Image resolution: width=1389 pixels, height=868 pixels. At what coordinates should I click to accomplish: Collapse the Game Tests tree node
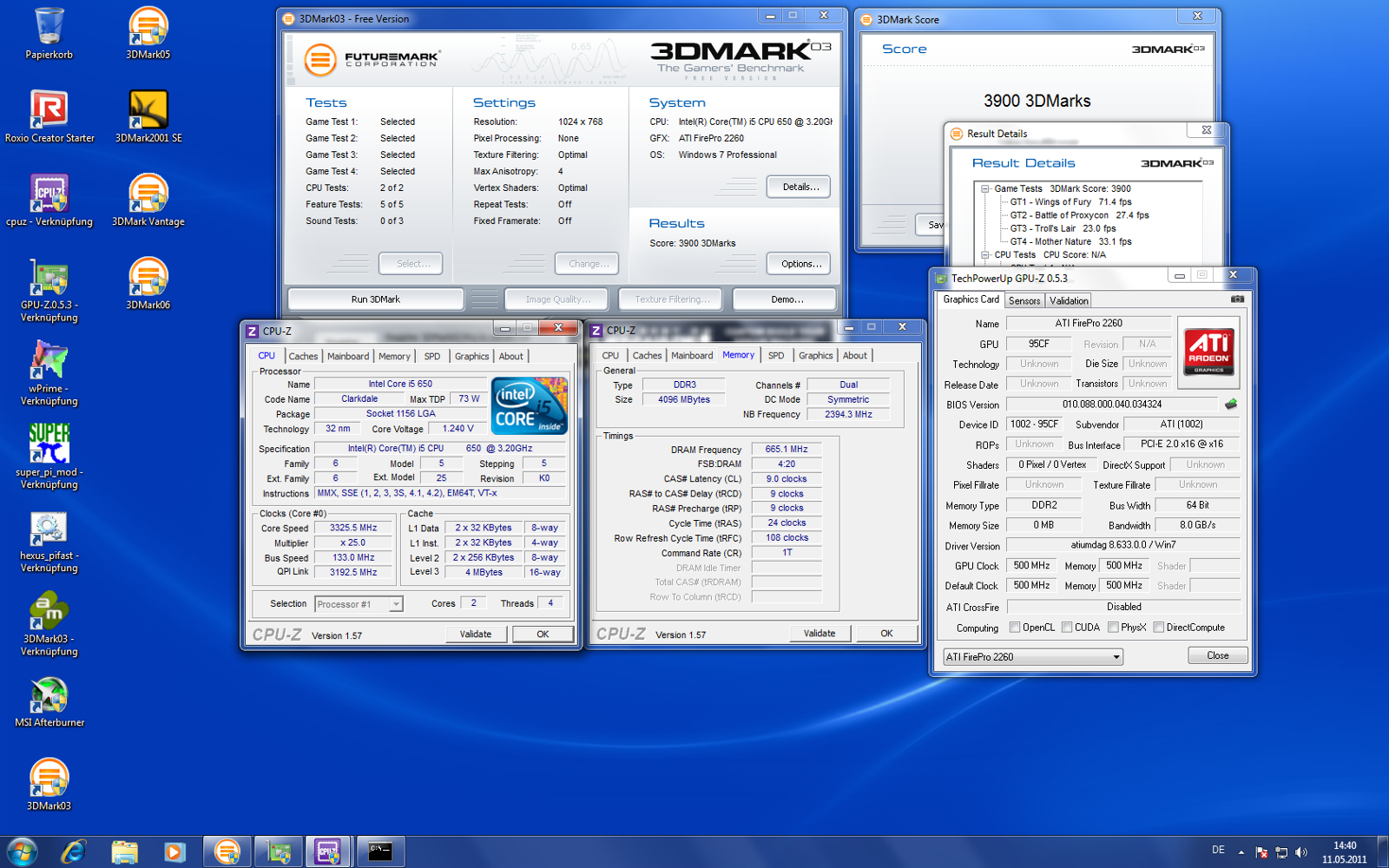click(x=985, y=188)
